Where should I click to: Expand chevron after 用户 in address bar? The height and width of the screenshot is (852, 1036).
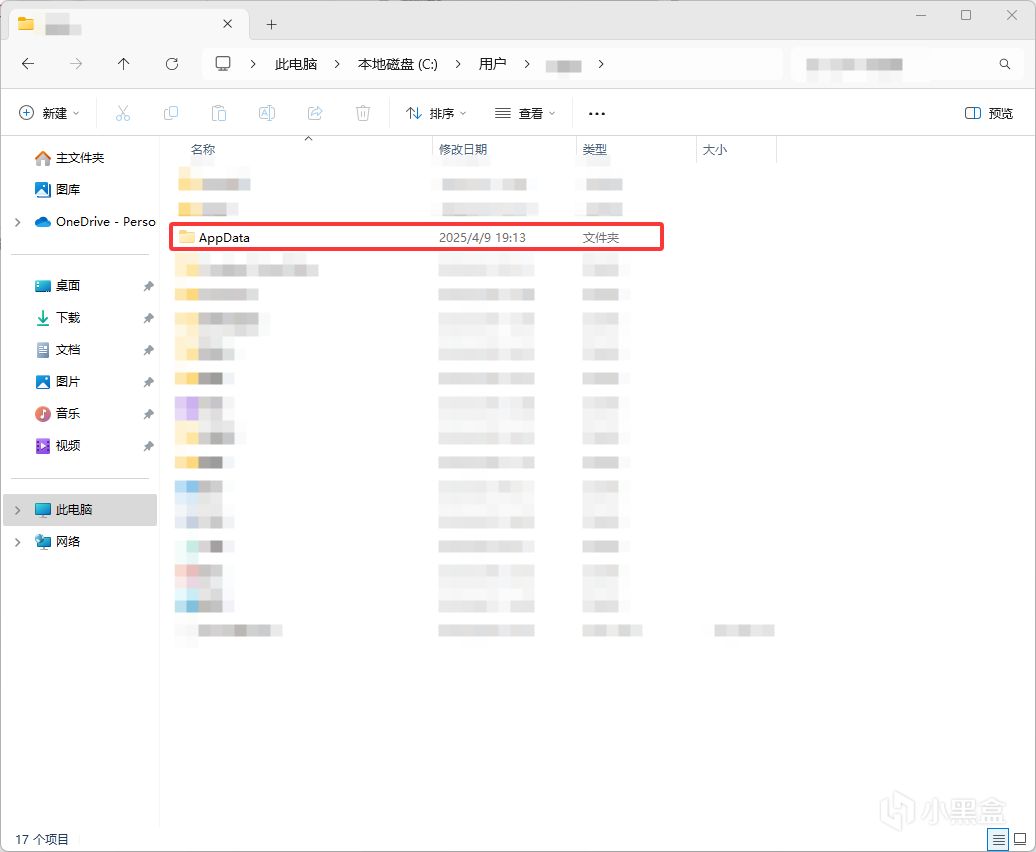pos(527,64)
